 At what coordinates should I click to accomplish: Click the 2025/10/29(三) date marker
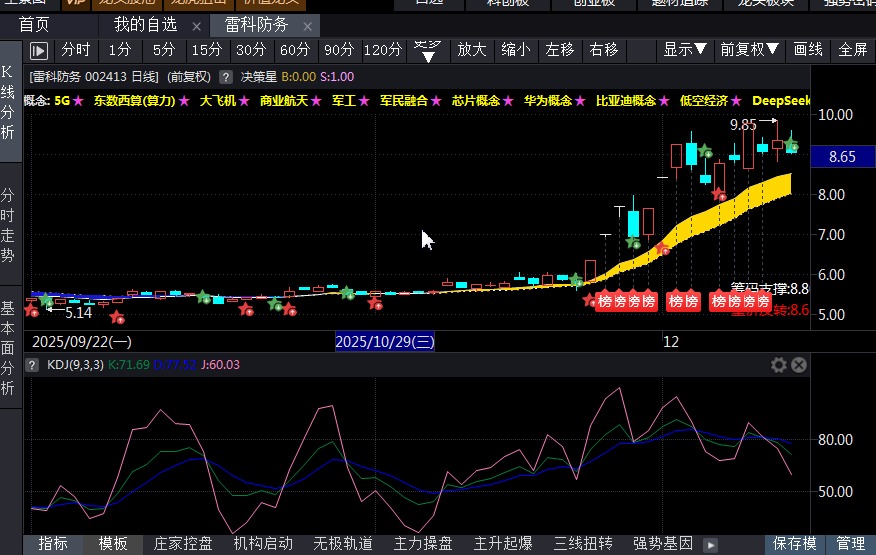point(385,341)
